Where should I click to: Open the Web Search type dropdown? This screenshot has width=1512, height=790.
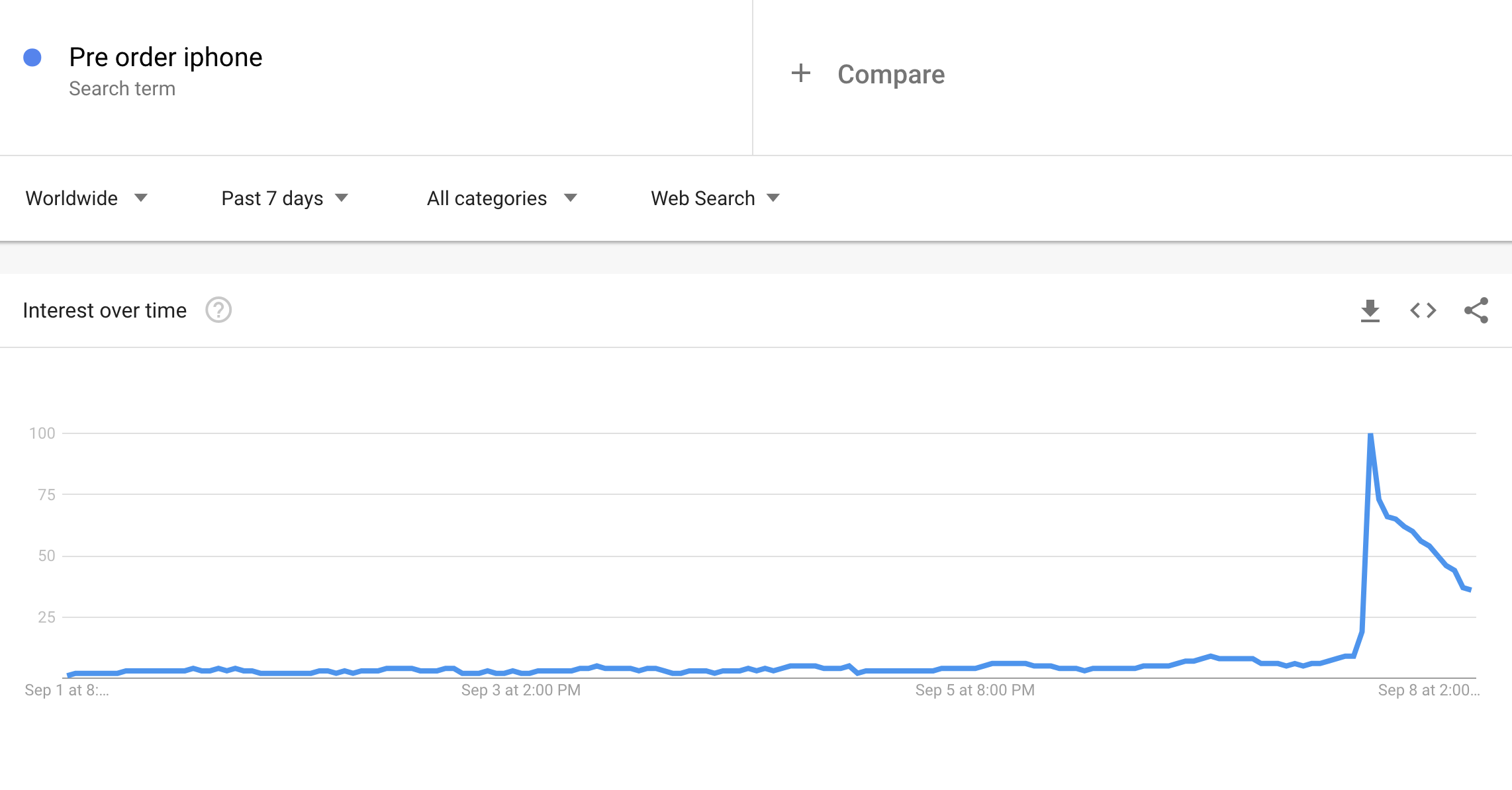click(x=715, y=198)
